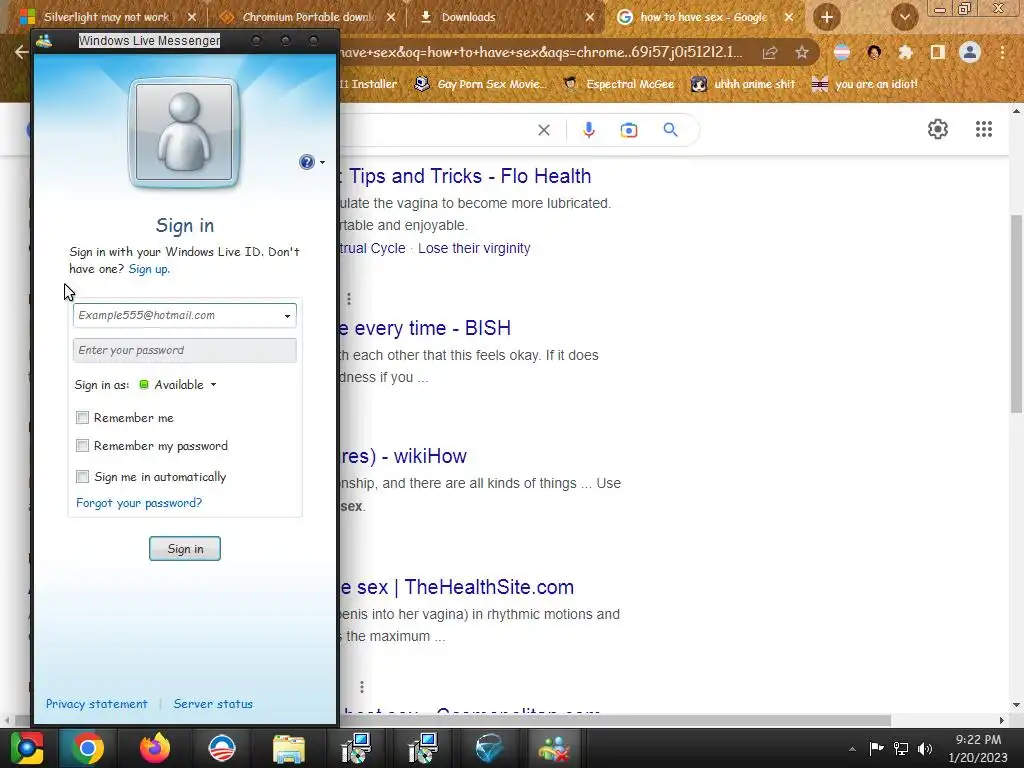Click the Messenger title bar icon
This screenshot has width=1024, height=768.
(44, 40)
